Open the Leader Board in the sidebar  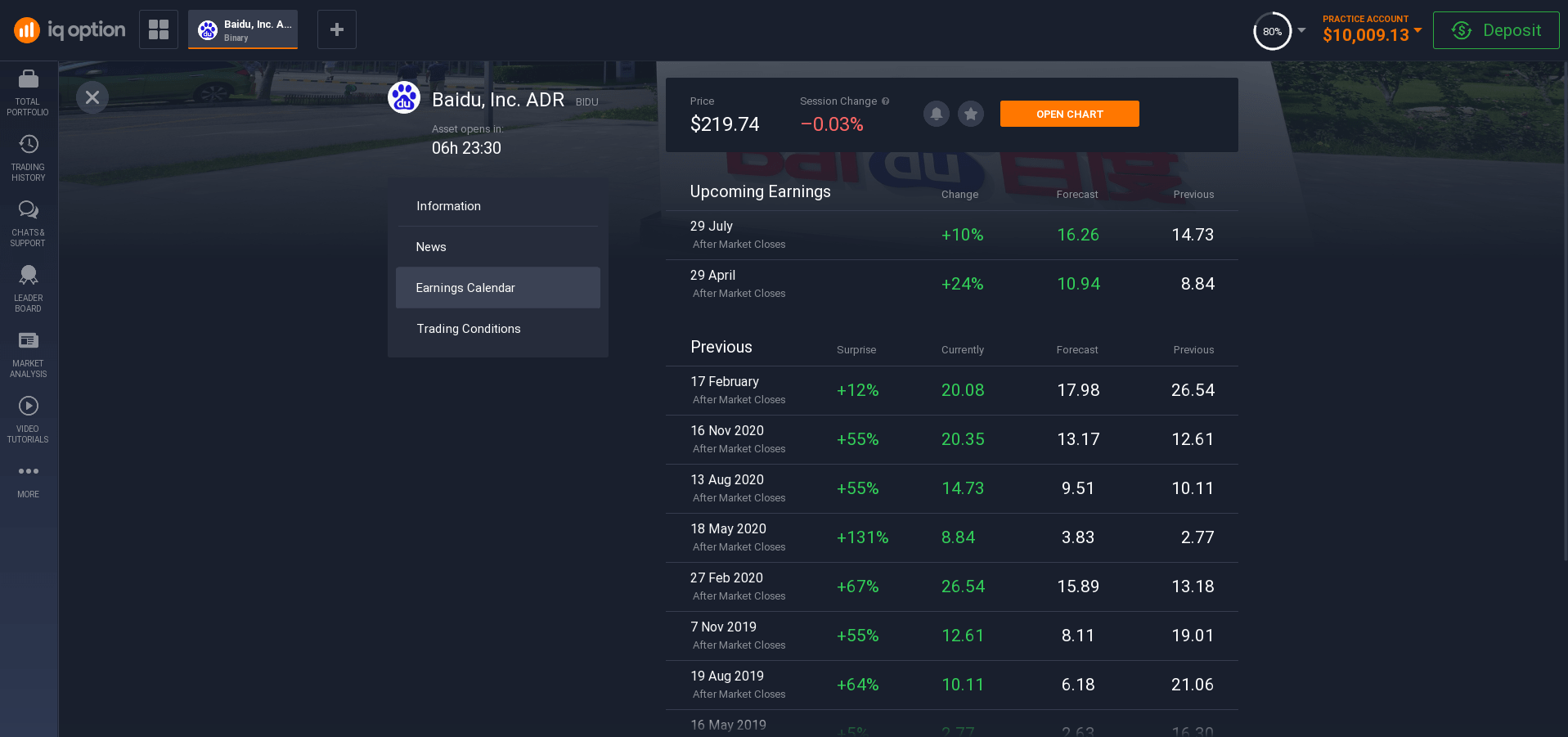[x=28, y=289]
